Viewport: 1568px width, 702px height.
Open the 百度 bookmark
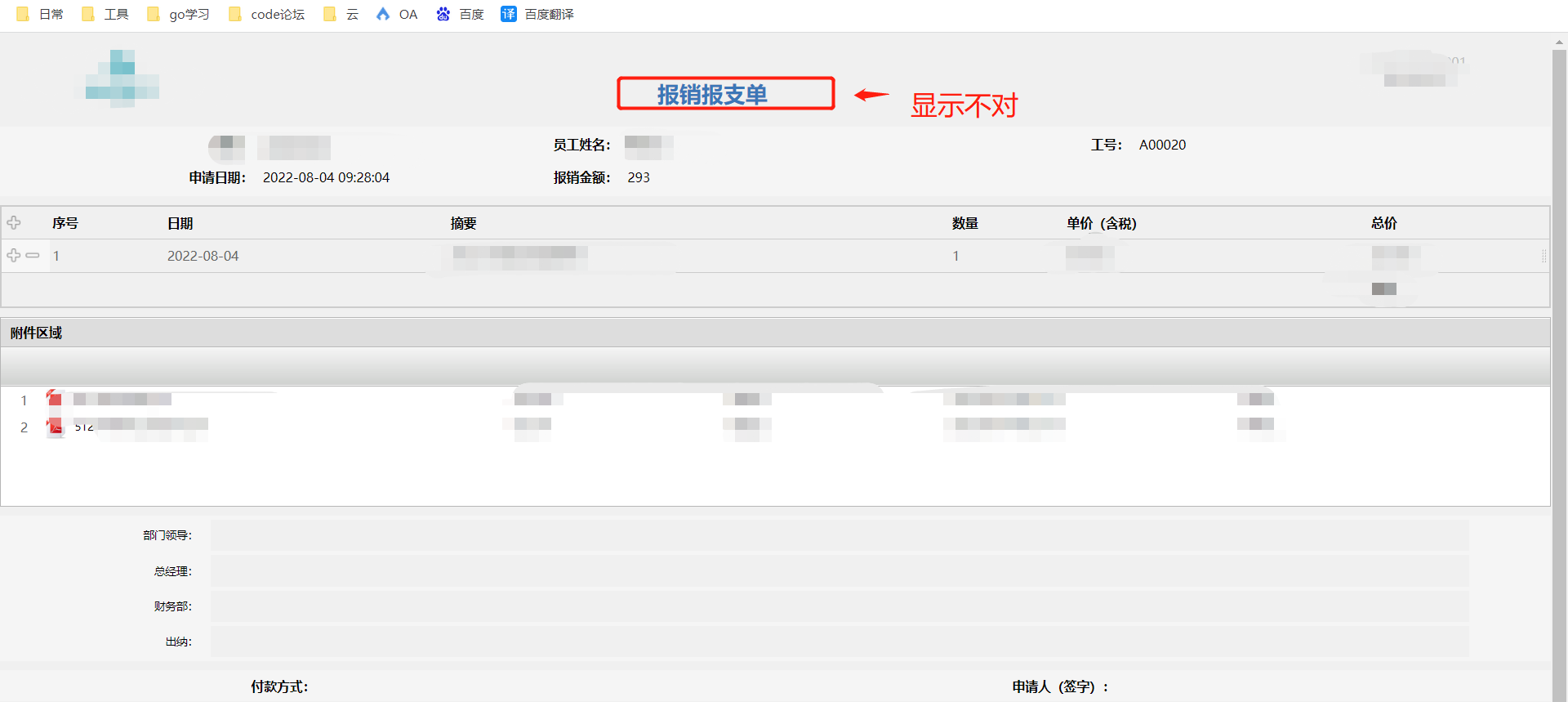pos(460,14)
